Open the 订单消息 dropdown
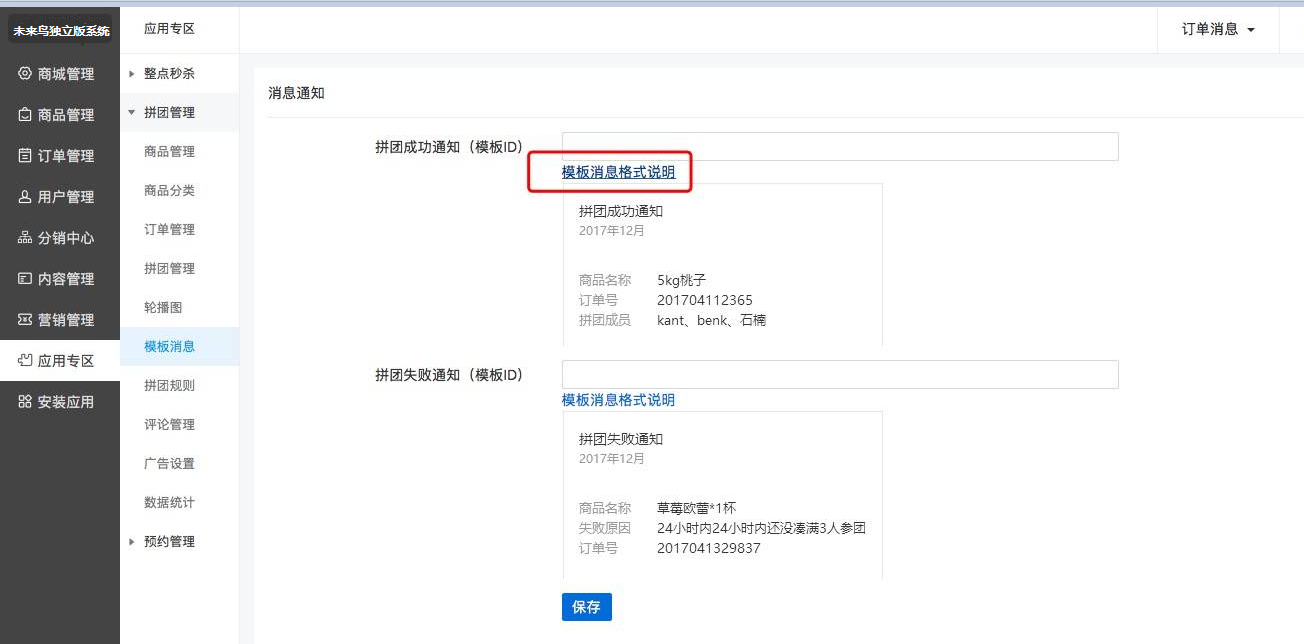Viewport: 1304px width, 644px height. coord(1218,30)
